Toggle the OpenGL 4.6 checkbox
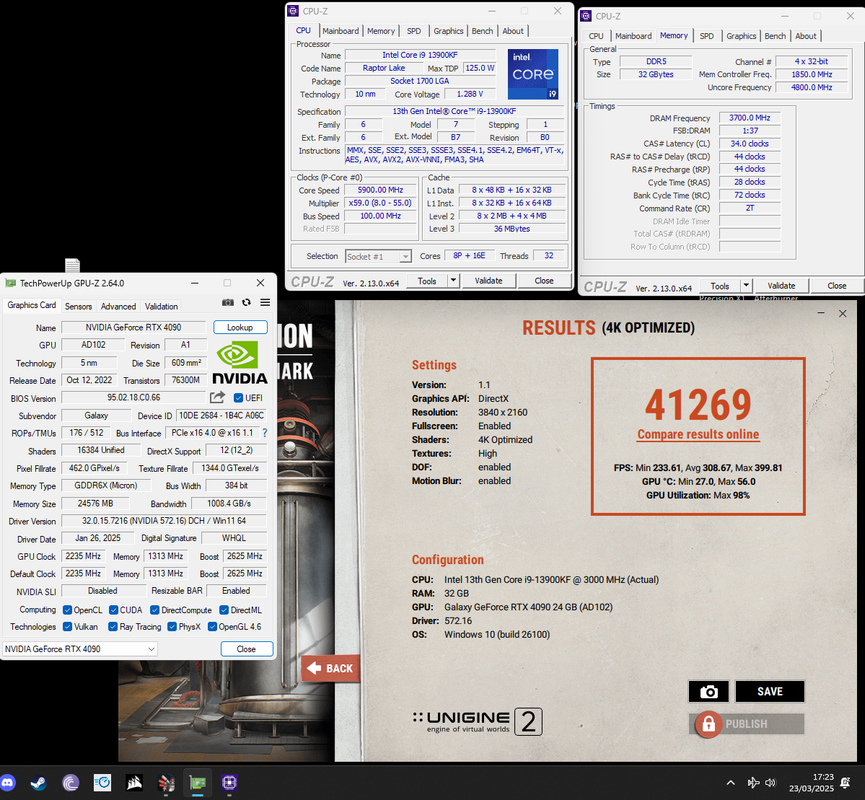 click(212, 626)
